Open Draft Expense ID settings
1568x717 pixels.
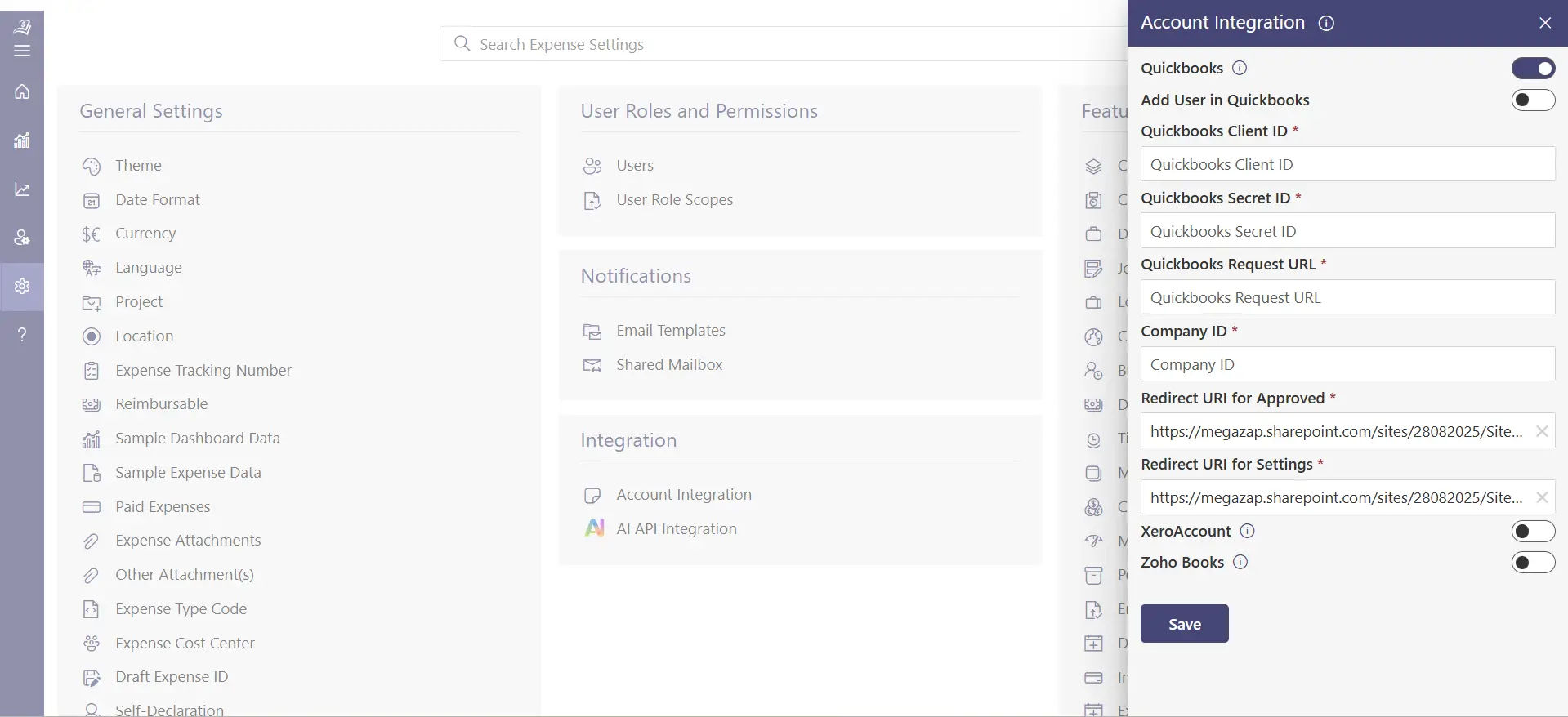[x=172, y=676]
